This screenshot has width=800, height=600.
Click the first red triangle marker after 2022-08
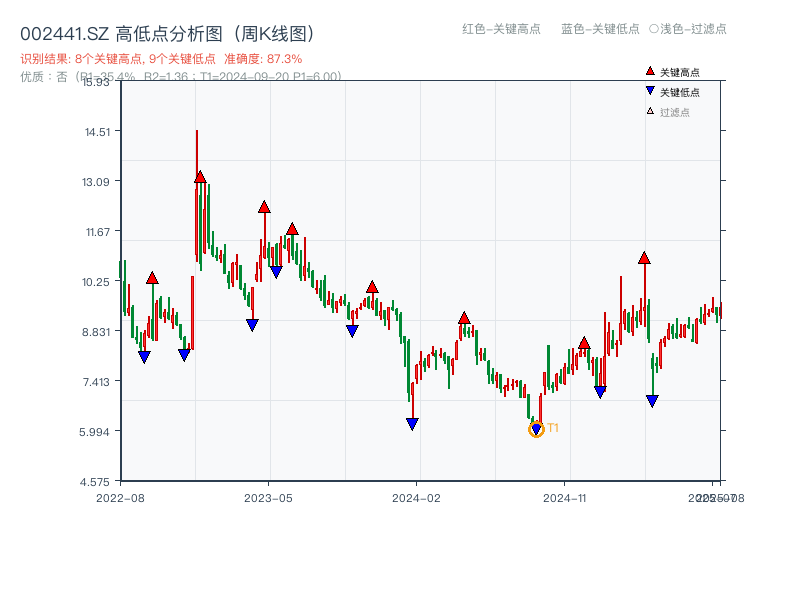pyautogui.click(x=152, y=278)
